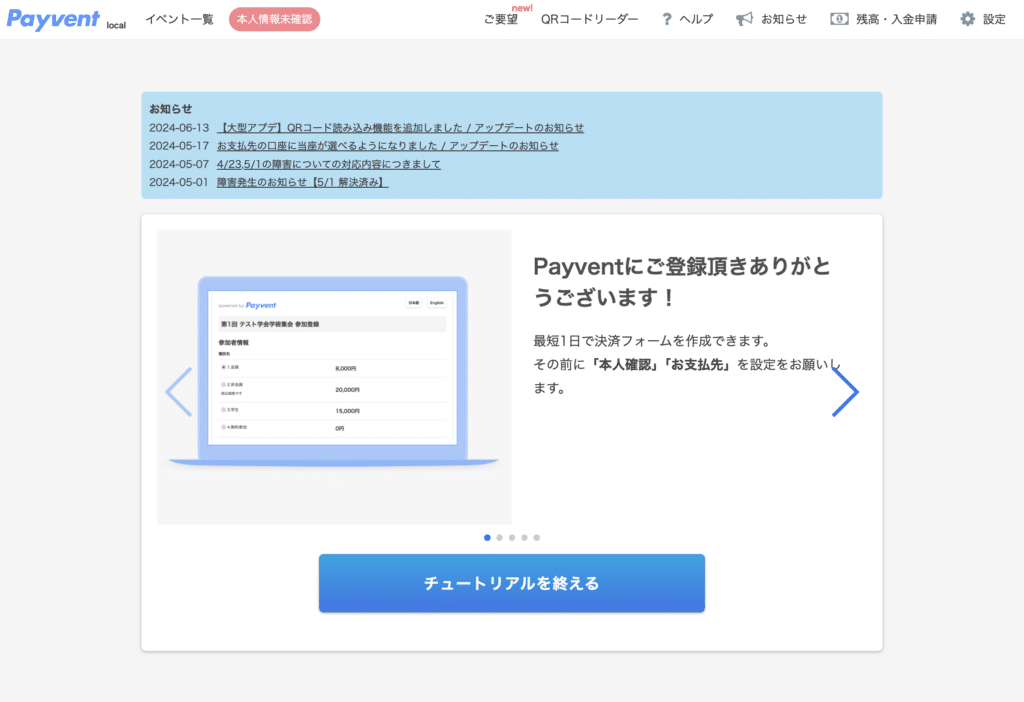Click the settings gear icon
Viewport: 1024px width, 702px height.
(967, 20)
